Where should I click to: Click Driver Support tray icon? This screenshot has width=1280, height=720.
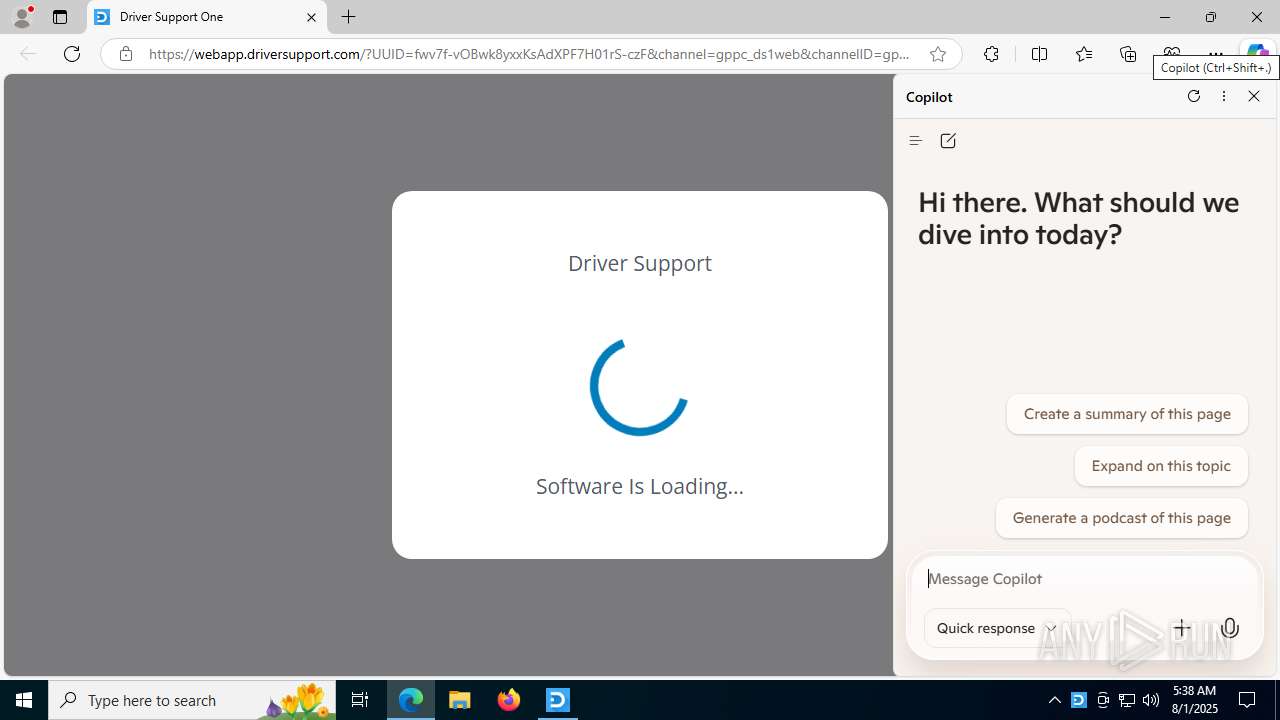[1078, 700]
